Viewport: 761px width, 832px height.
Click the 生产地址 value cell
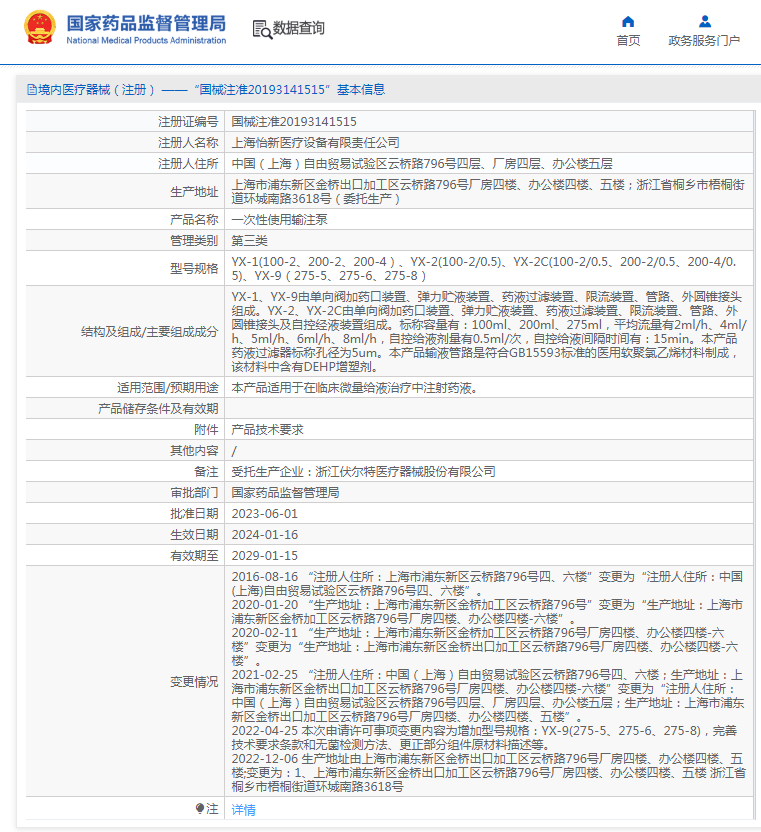[x=489, y=192]
